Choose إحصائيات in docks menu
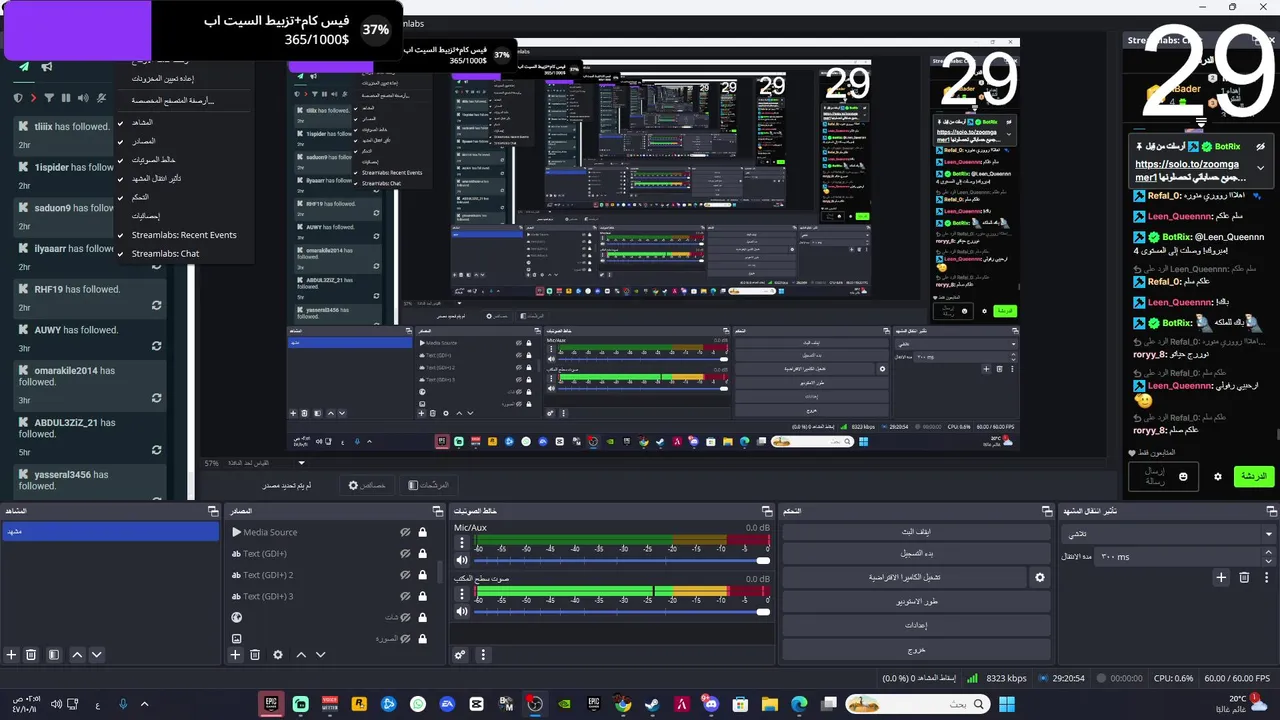Image resolution: width=1280 pixels, height=720 pixels. (146, 216)
